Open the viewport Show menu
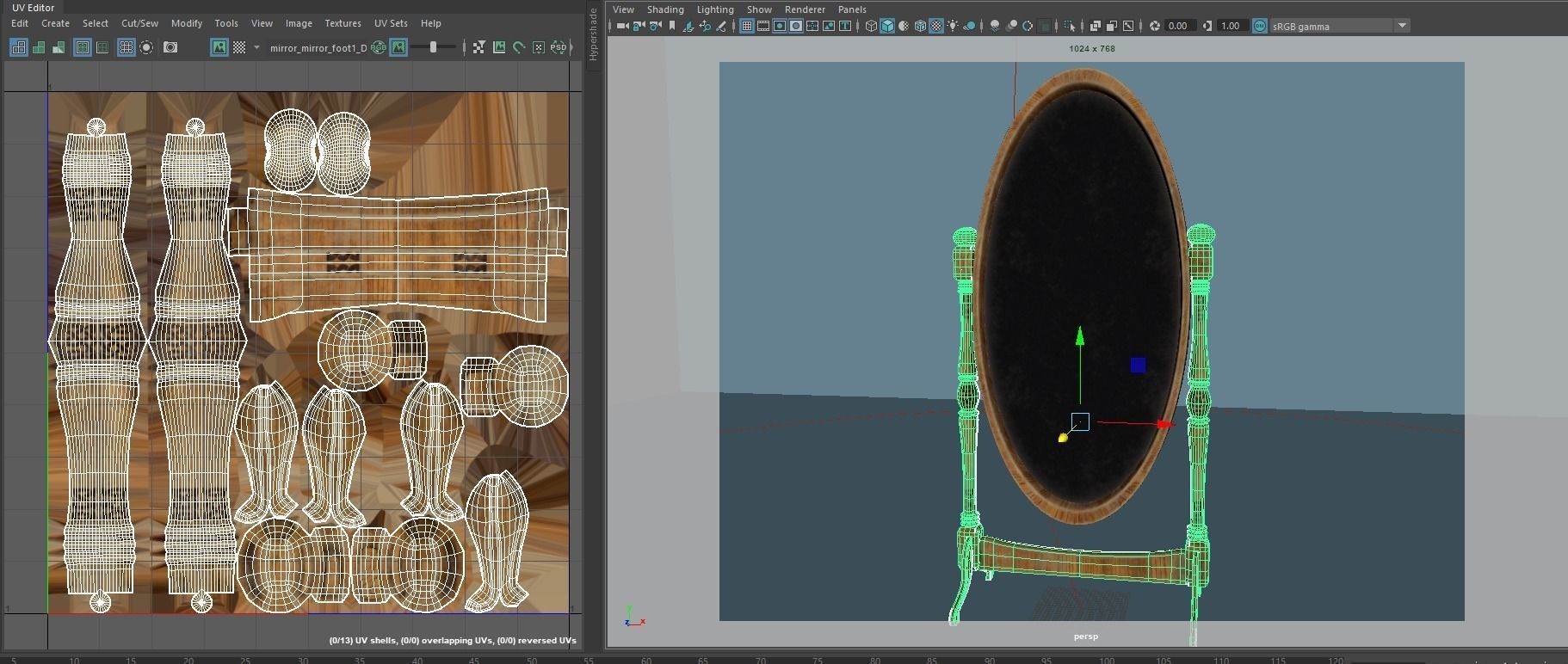The height and width of the screenshot is (664, 1568). pyautogui.click(x=759, y=9)
